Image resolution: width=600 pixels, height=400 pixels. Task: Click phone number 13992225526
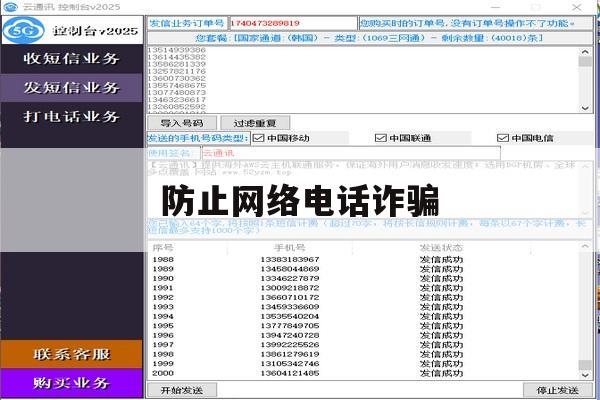point(290,345)
